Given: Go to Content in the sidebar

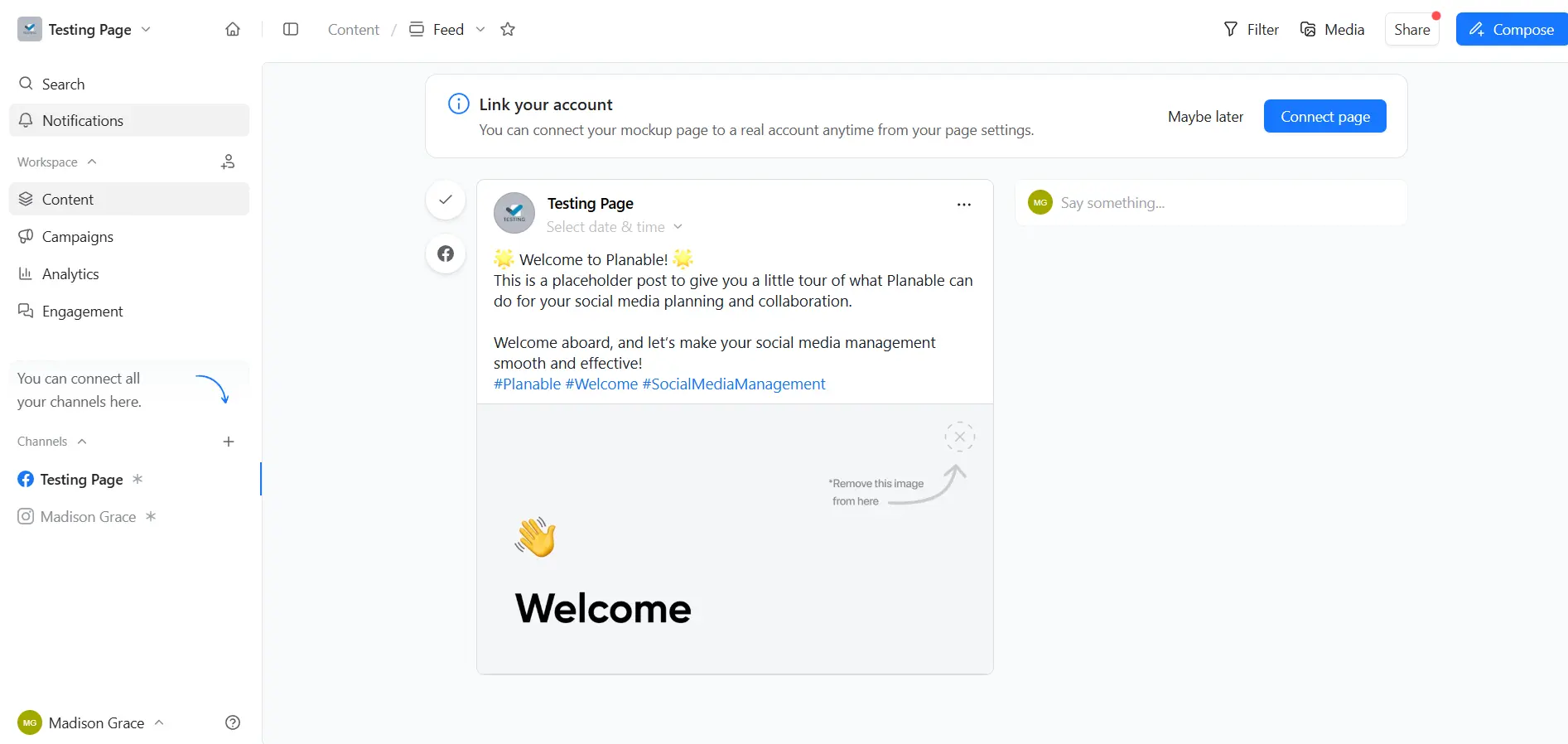Looking at the screenshot, I should point(129,199).
